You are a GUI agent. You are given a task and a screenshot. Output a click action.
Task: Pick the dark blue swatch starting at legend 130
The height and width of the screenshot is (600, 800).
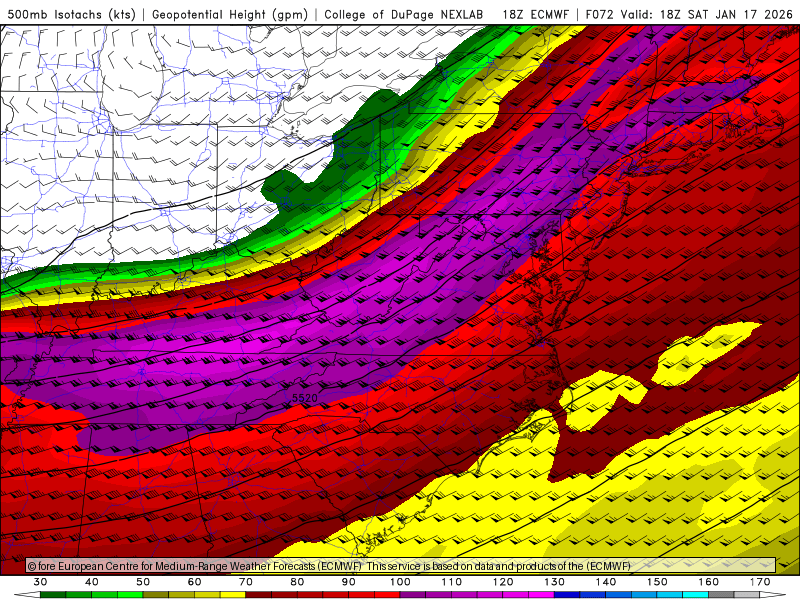tap(567, 595)
